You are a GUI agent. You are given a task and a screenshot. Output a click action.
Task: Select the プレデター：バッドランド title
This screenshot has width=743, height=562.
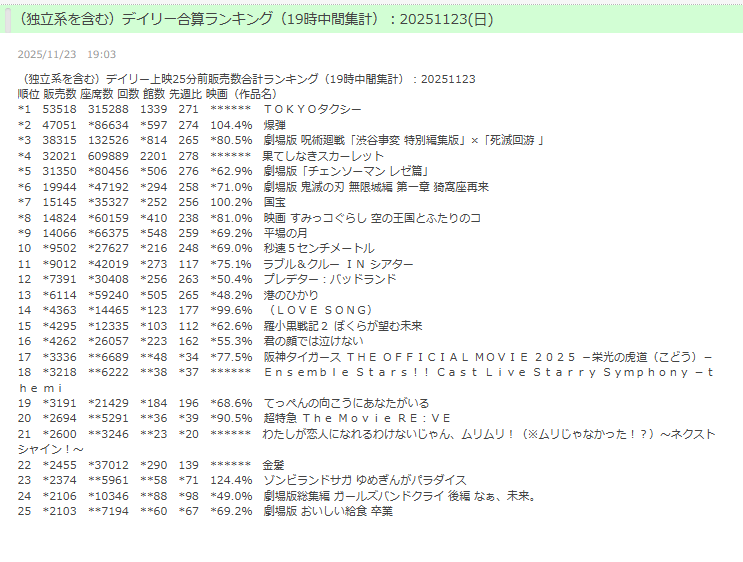[x=329, y=279]
